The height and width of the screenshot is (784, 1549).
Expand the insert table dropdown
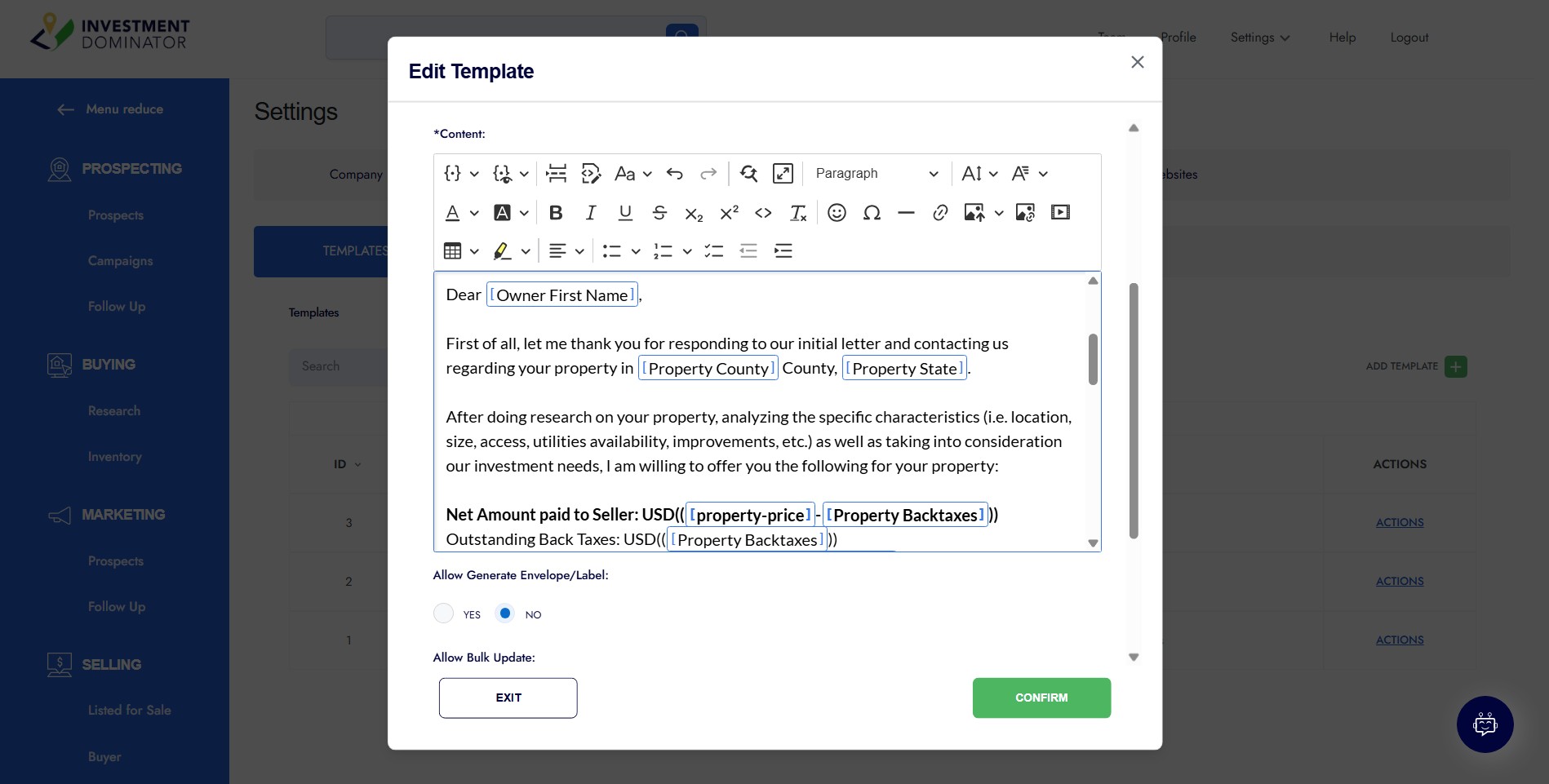(461, 251)
